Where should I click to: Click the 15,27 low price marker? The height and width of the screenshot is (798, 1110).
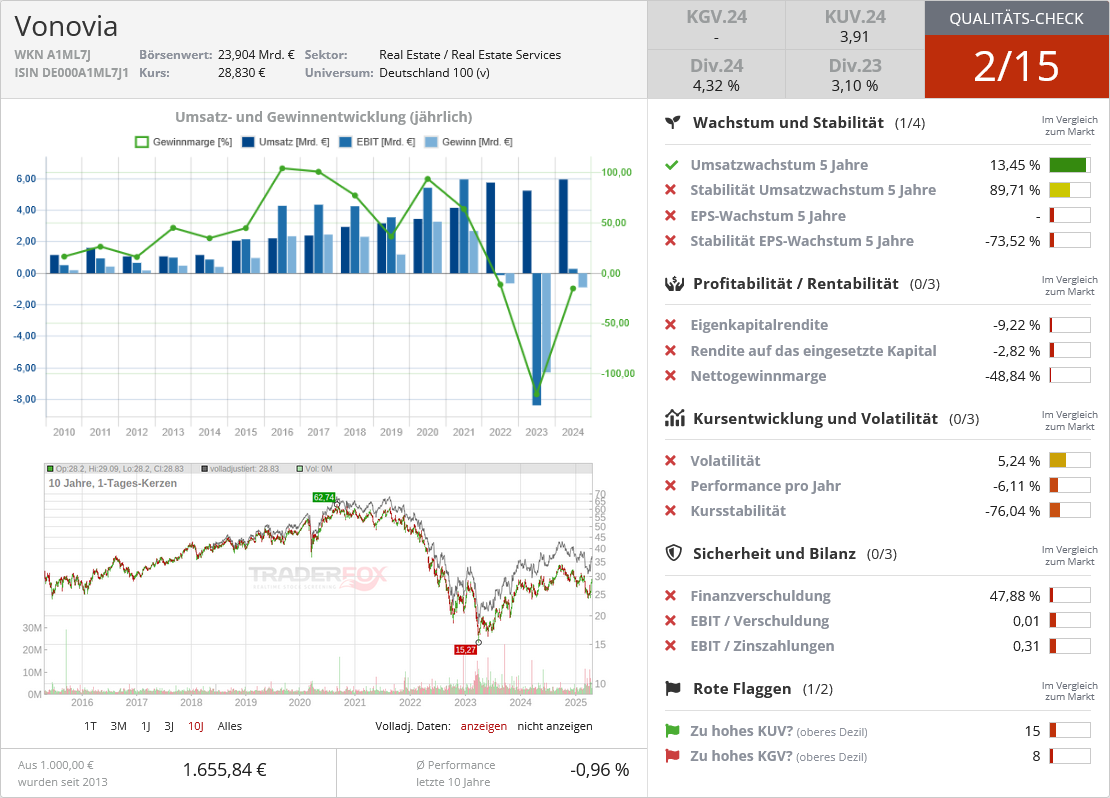(x=465, y=649)
